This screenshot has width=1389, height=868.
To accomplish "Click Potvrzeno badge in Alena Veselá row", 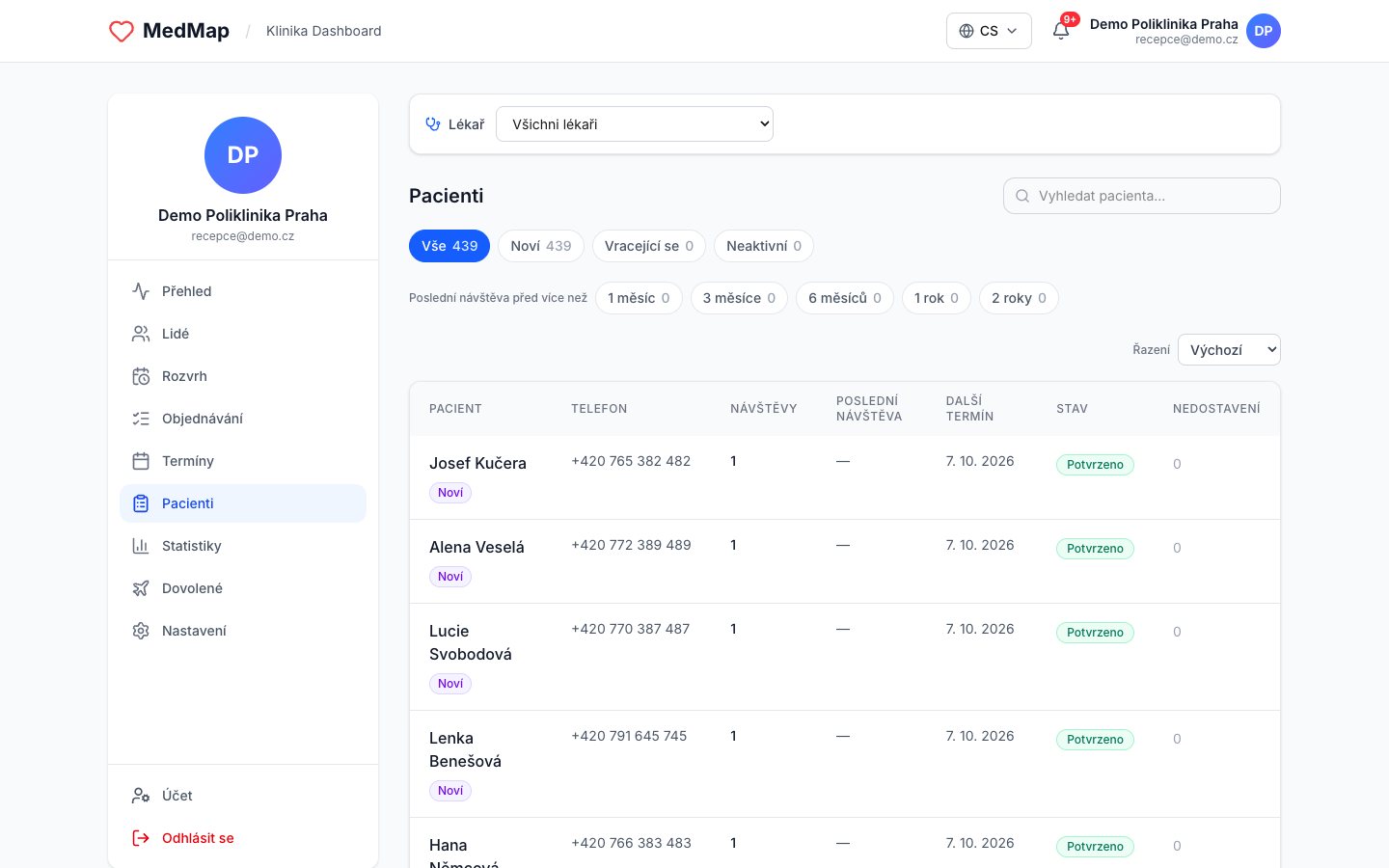I will coord(1095,549).
